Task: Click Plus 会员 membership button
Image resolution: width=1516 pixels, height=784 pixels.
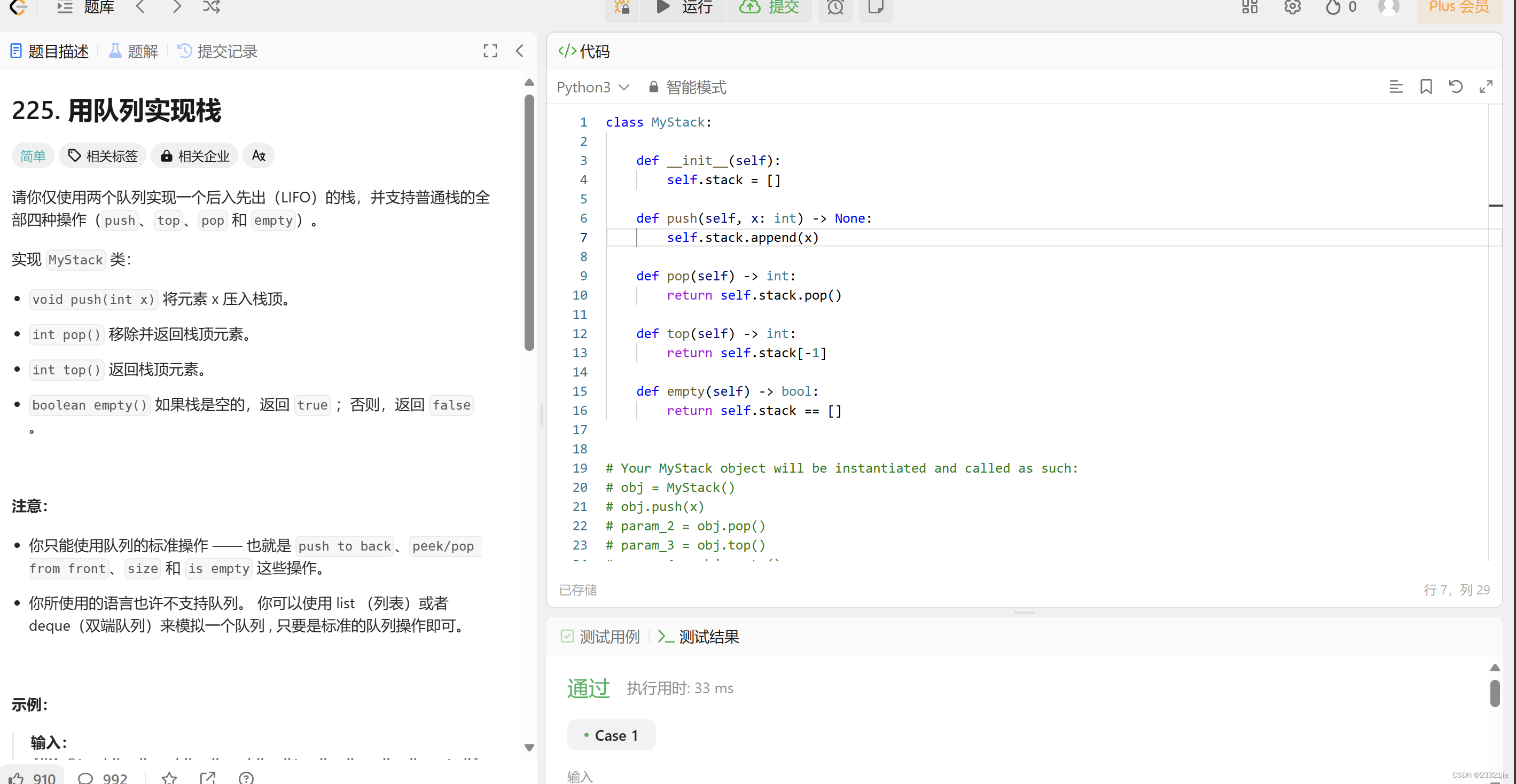Action: 1459,7
